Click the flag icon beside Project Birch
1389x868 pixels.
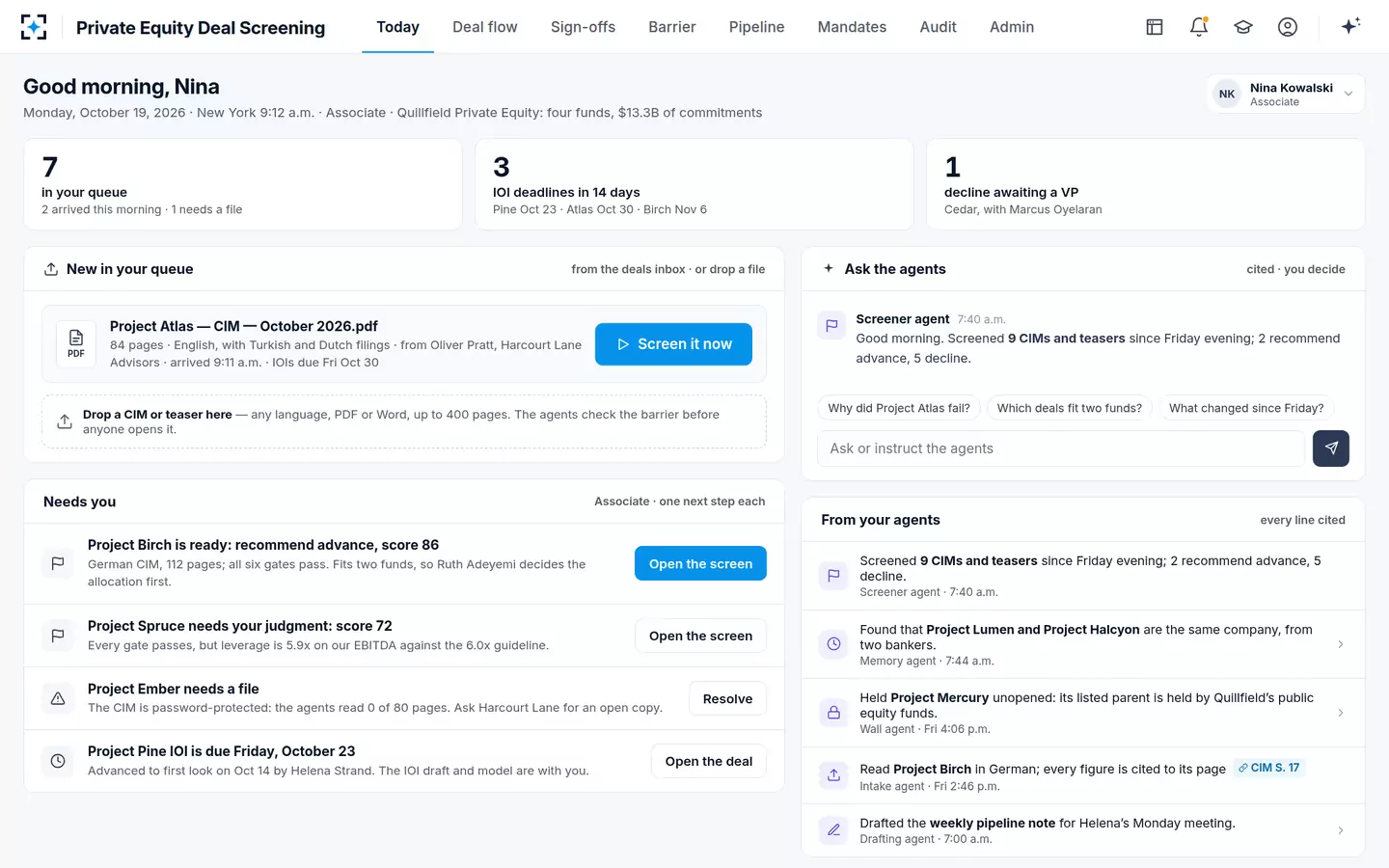click(x=58, y=563)
